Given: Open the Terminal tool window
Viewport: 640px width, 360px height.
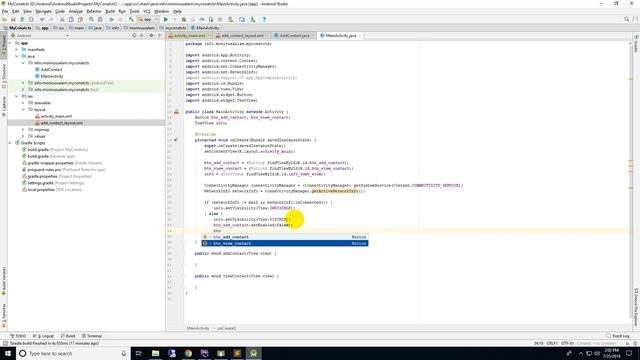Looking at the screenshot, I should pyautogui.click(x=92, y=336).
